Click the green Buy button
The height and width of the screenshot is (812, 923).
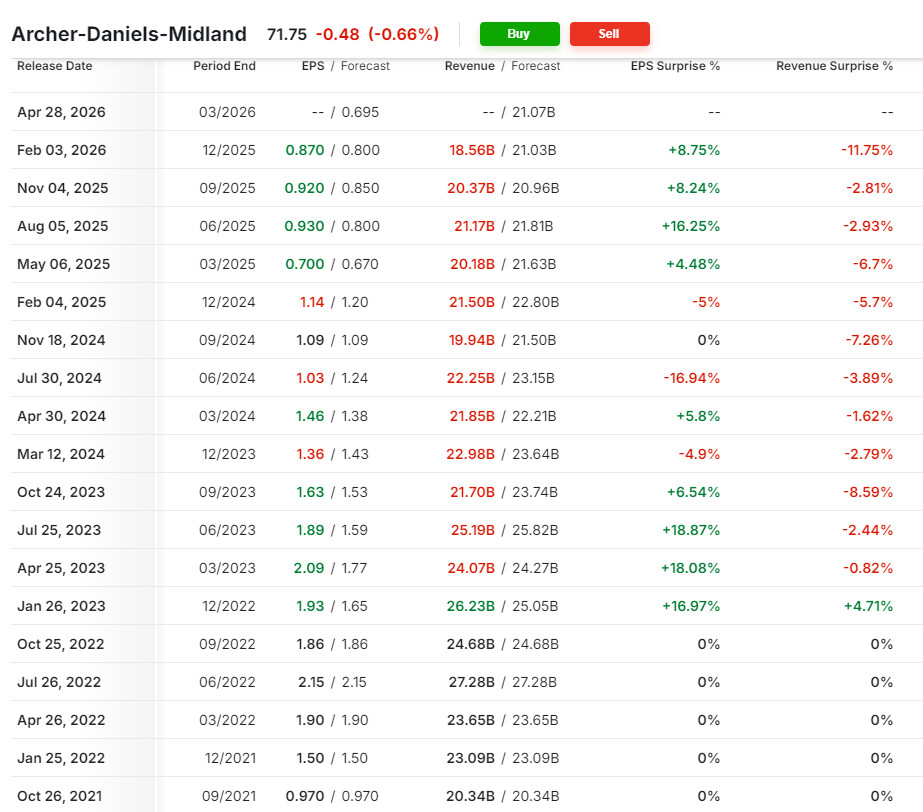coord(519,34)
